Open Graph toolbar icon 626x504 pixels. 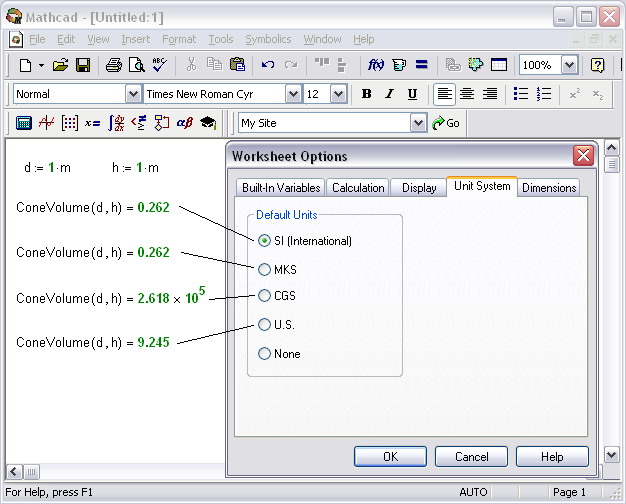(46, 123)
